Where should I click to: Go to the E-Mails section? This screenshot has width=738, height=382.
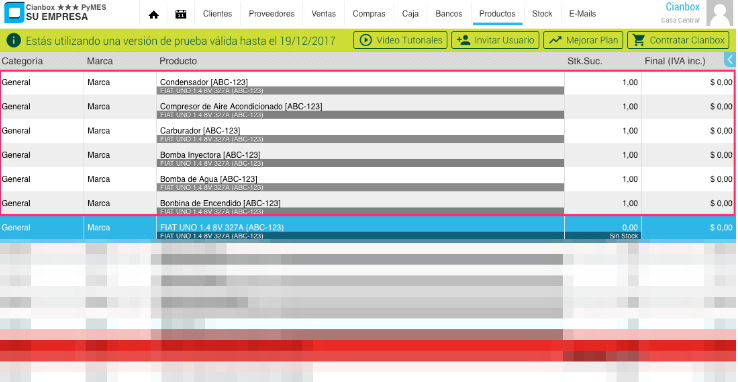point(582,14)
